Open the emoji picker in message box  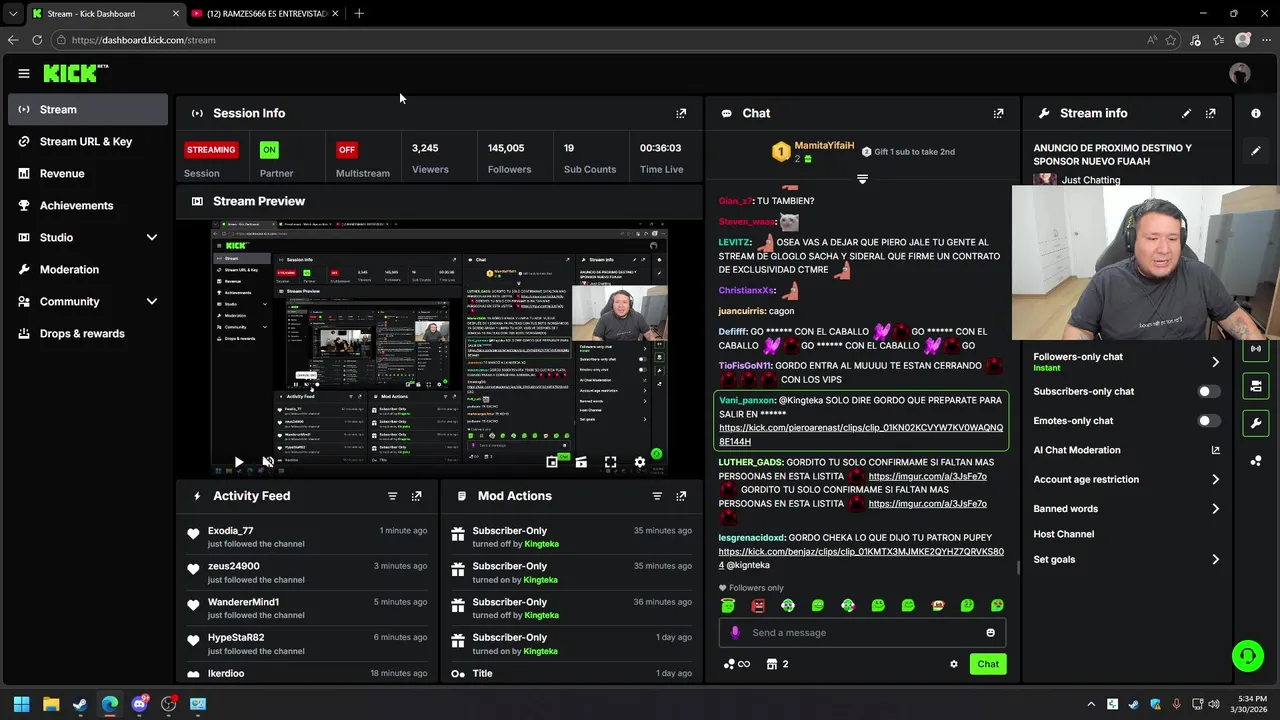click(x=991, y=632)
